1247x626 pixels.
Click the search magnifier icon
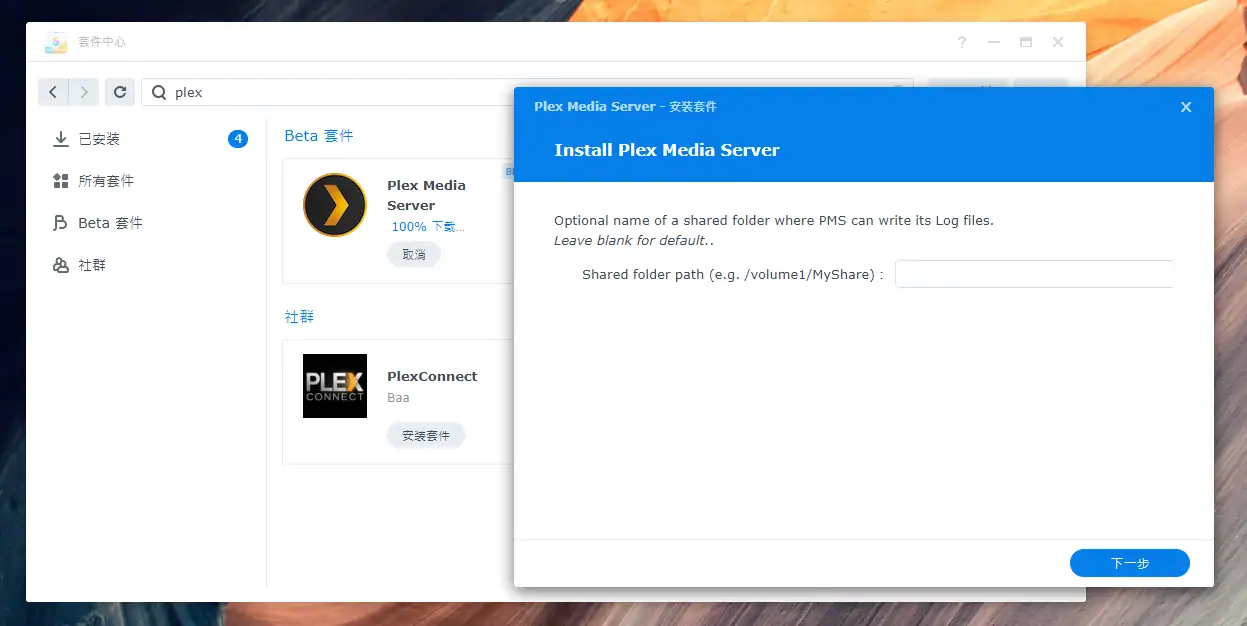pos(159,92)
